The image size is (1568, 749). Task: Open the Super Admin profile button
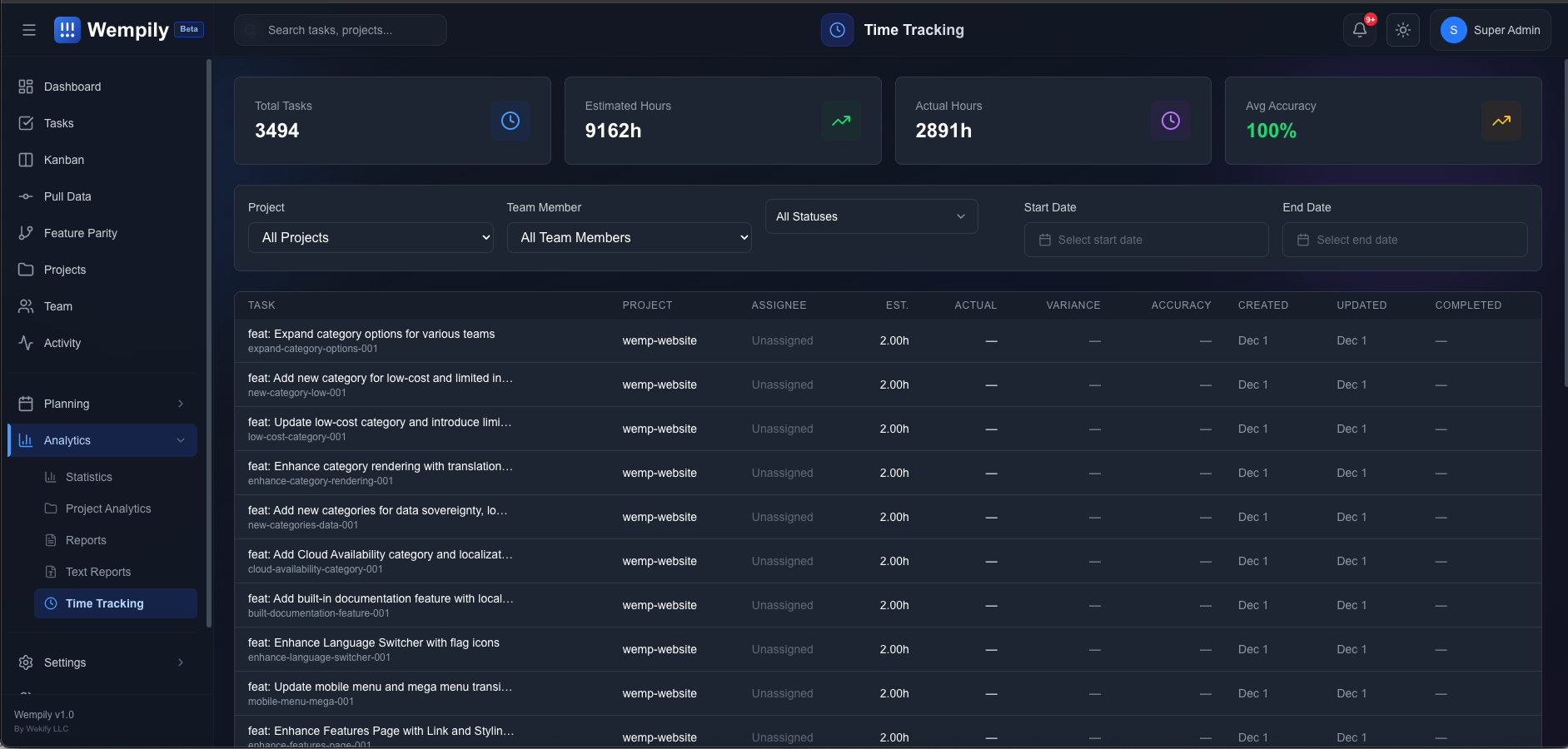click(1490, 30)
